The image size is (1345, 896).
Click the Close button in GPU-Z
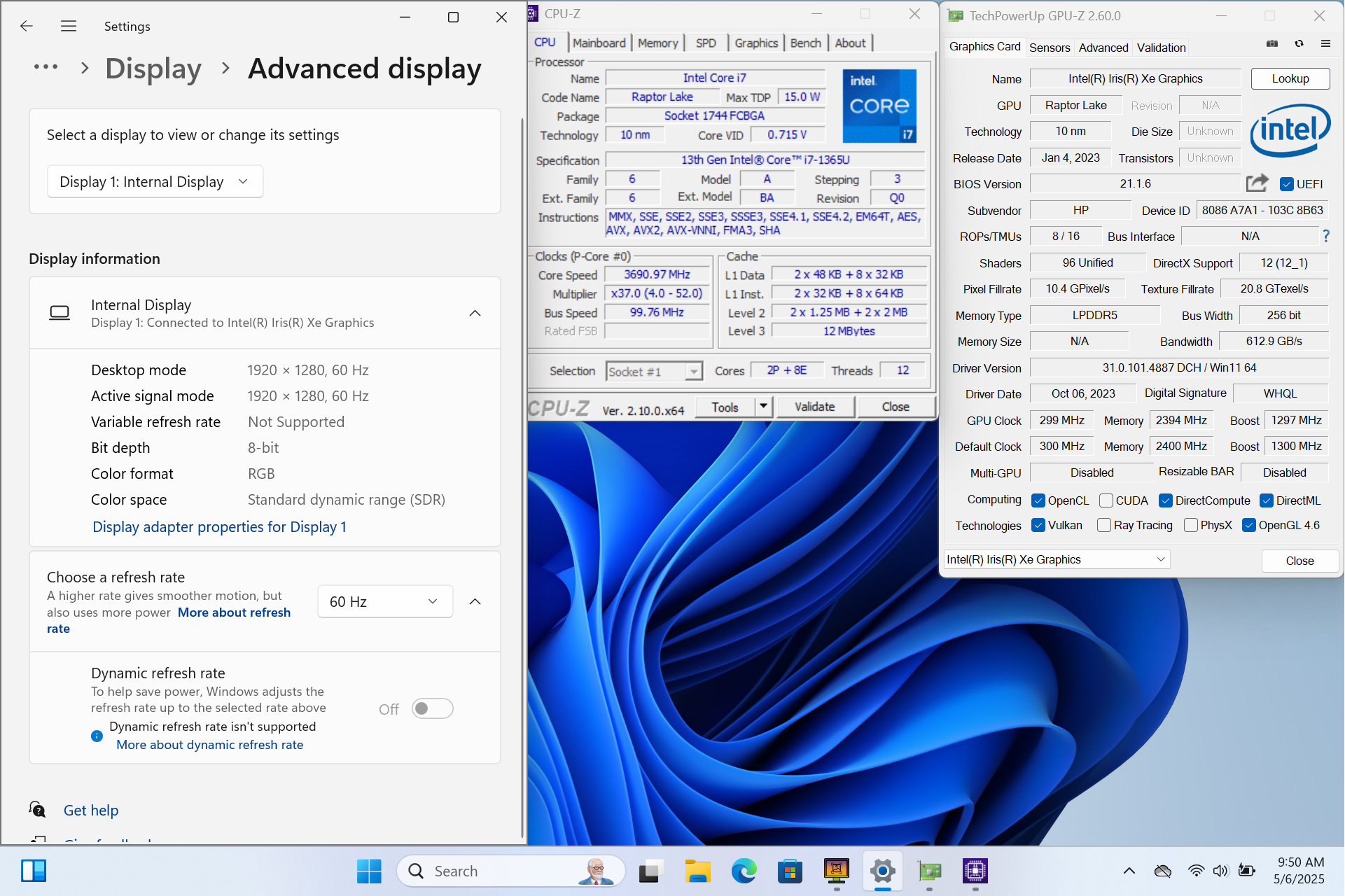(x=1299, y=561)
